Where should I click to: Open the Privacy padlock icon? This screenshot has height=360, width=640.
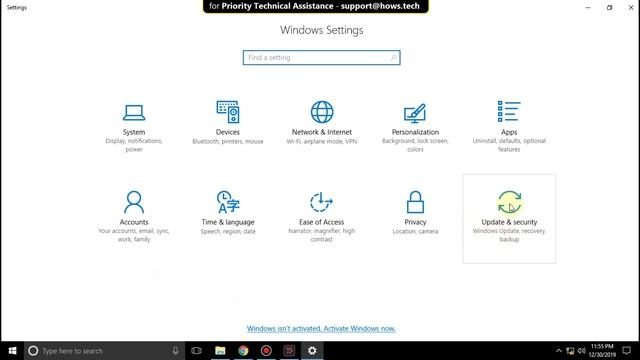tap(415, 202)
